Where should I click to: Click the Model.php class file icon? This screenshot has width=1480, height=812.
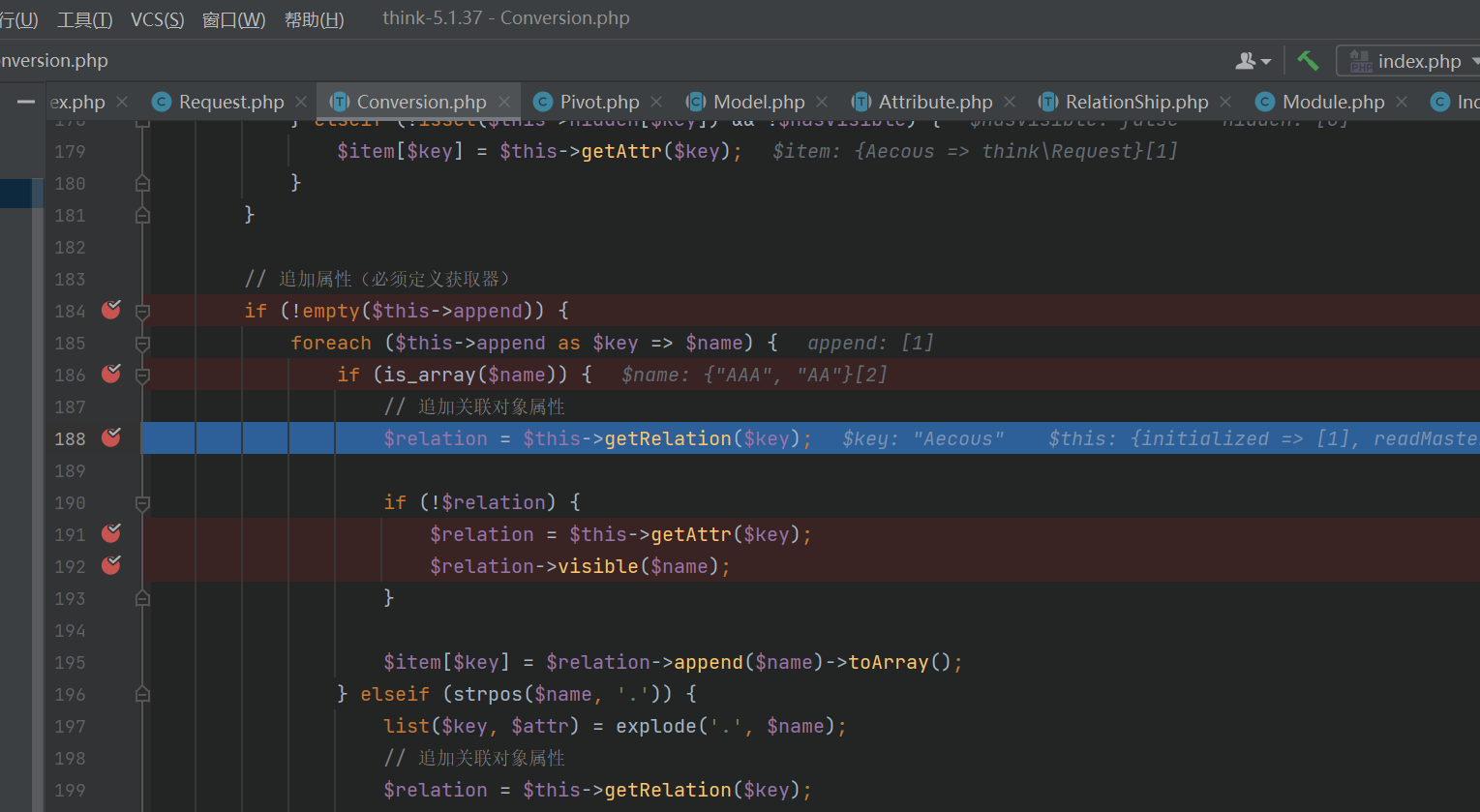coord(696,102)
